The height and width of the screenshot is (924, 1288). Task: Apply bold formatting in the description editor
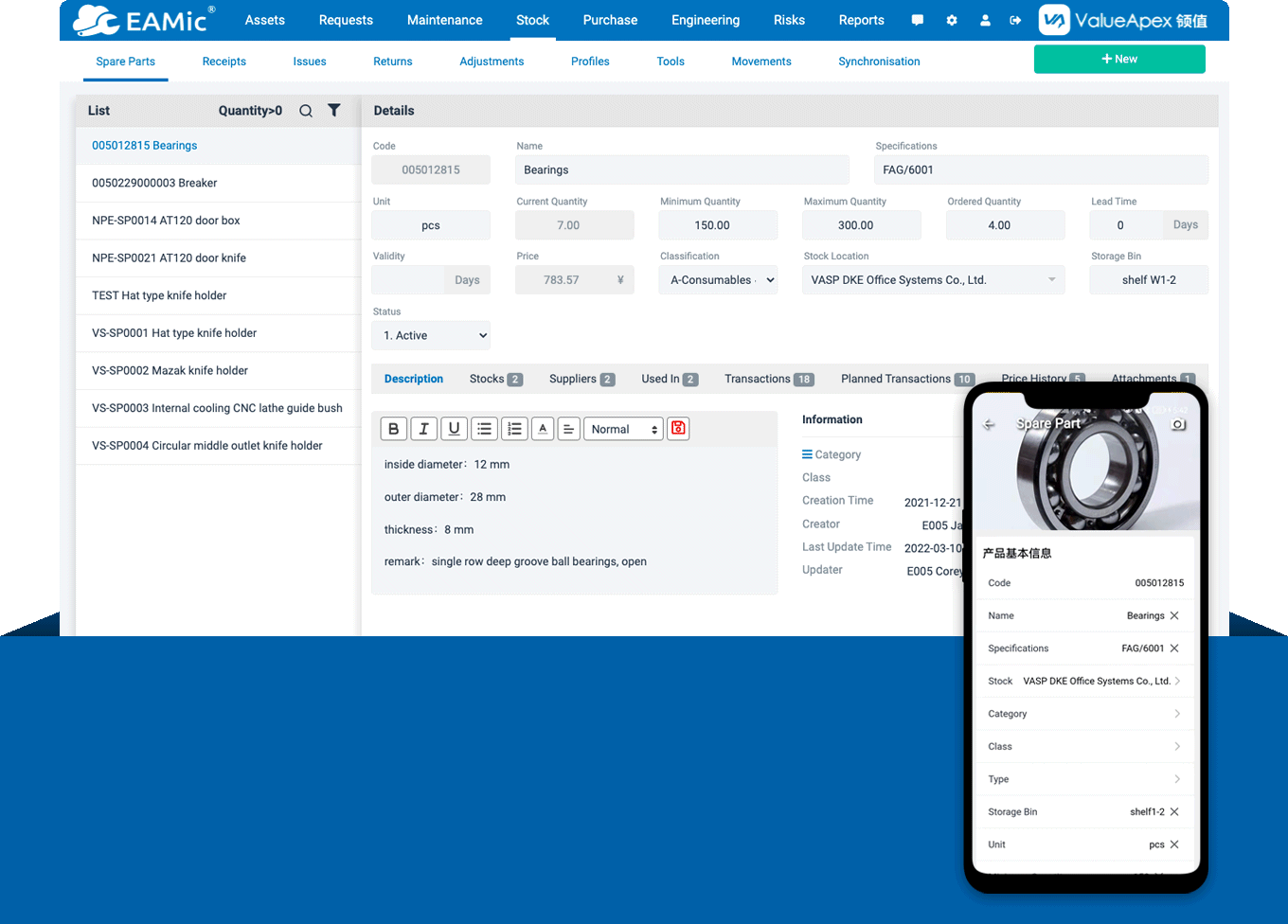point(394,428)
